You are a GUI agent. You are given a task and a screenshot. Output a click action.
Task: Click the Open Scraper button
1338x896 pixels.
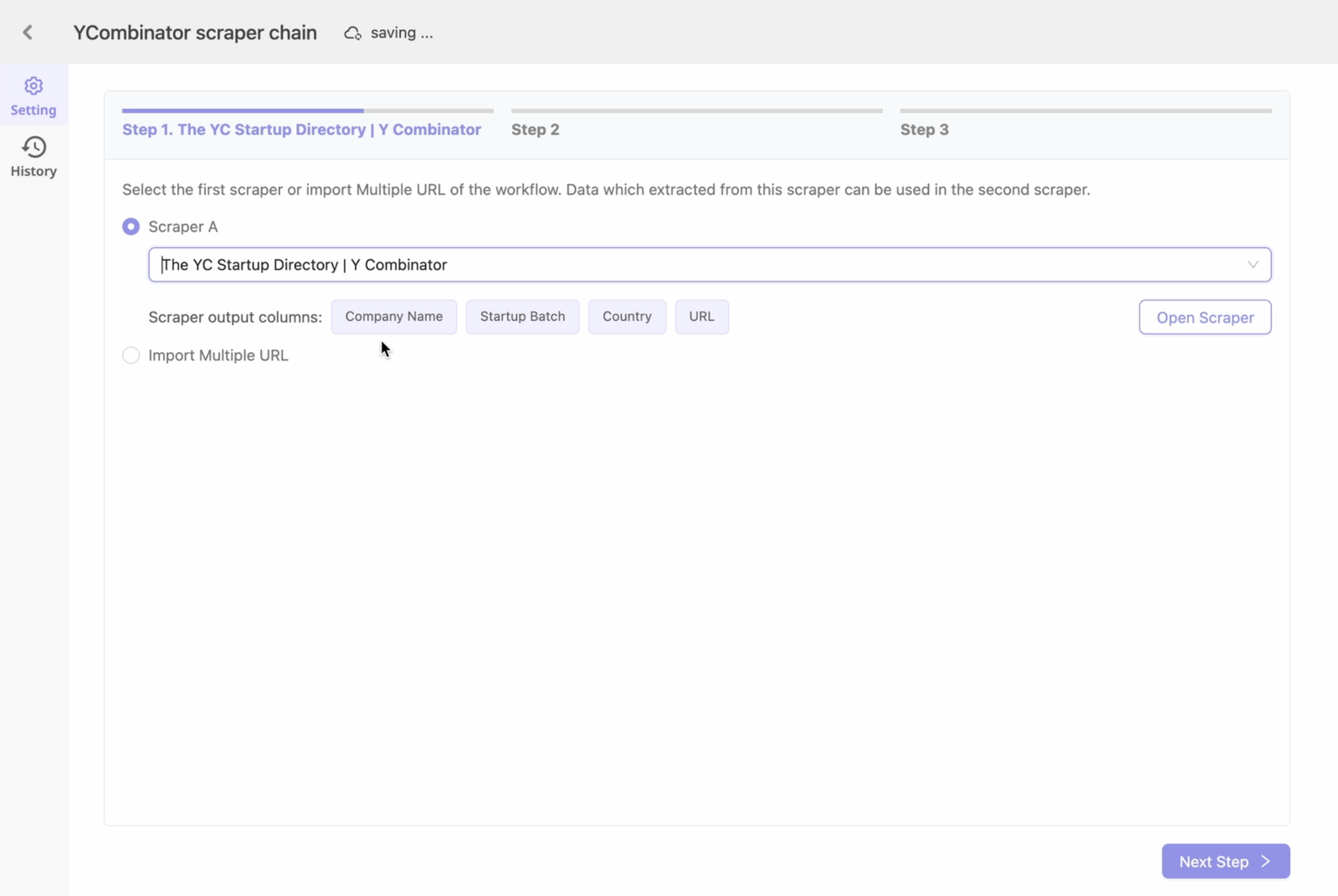coord(1205,317)
